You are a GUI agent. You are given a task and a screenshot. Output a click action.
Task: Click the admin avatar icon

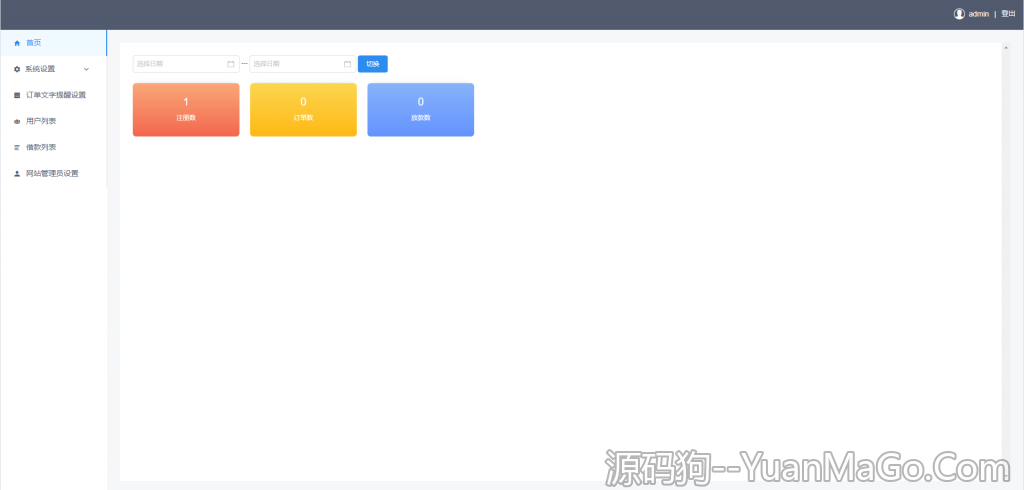coord(959,14)
